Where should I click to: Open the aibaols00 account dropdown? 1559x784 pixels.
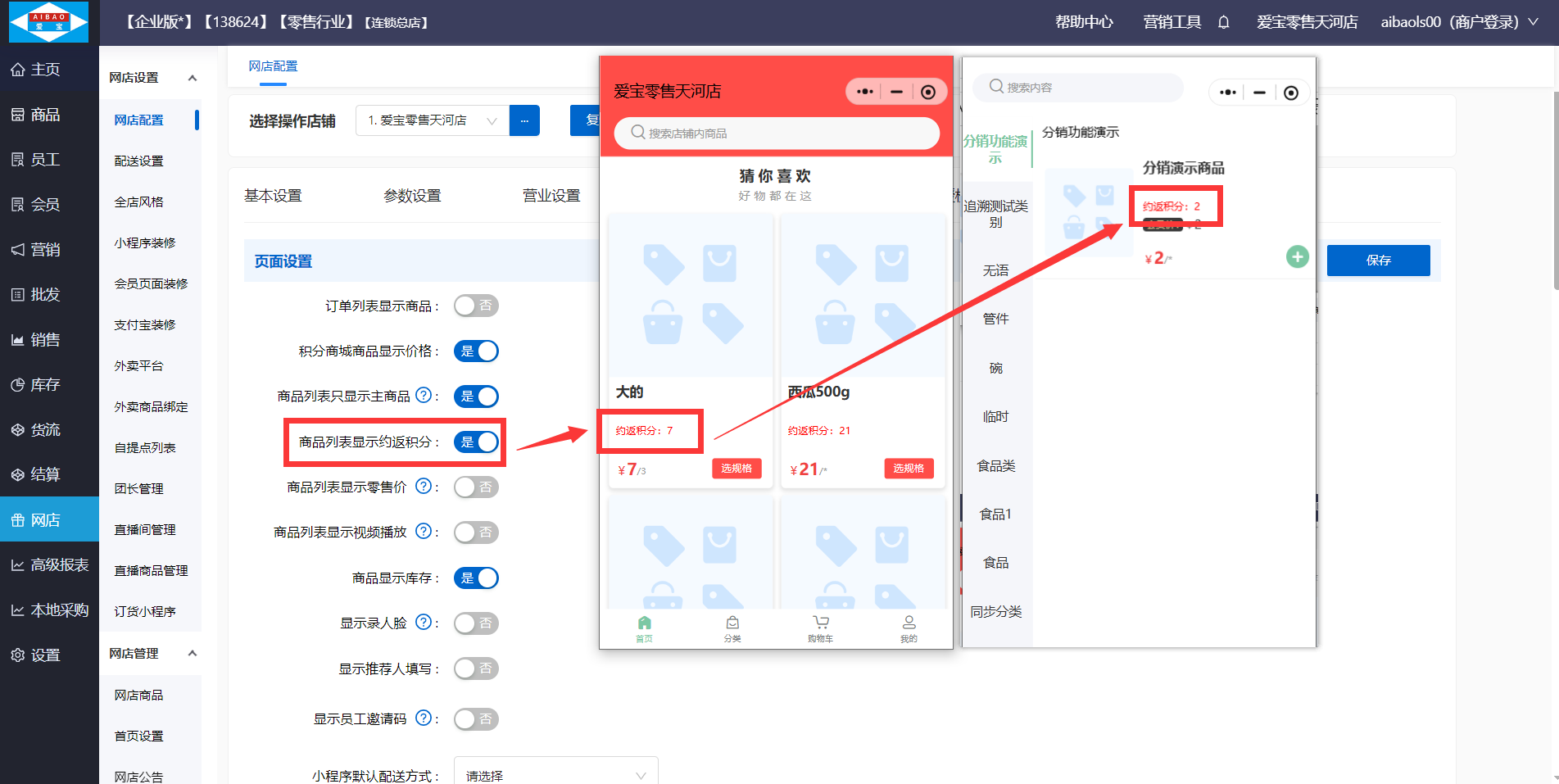(1459, 22)
